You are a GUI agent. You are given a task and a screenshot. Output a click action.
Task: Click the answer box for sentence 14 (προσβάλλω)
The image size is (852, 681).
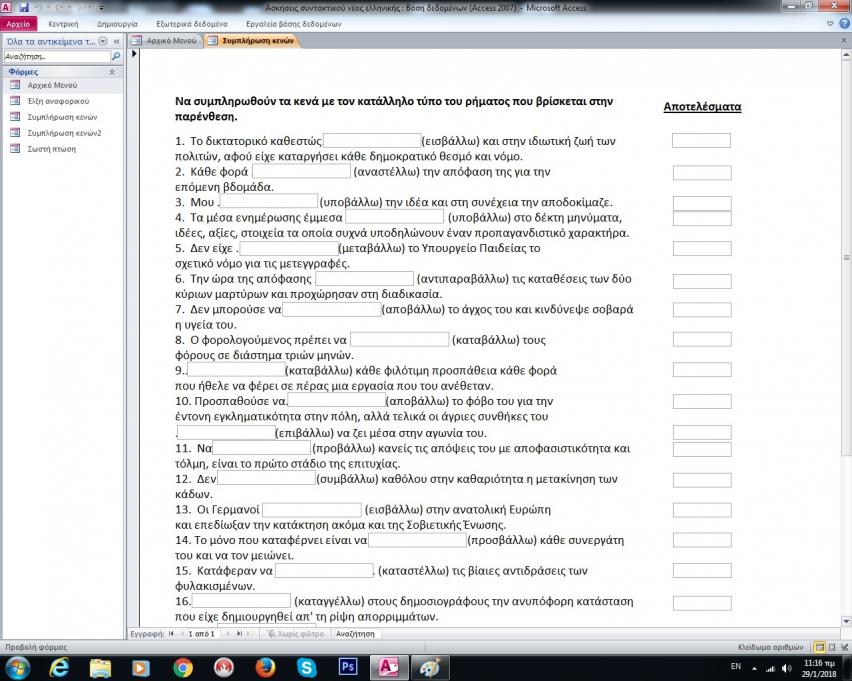[417, 540]
